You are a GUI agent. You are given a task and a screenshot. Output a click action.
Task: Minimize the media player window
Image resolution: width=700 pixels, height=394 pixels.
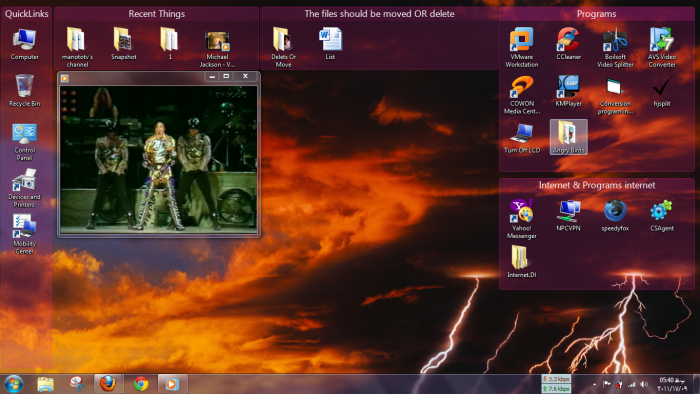pos(212,76)
